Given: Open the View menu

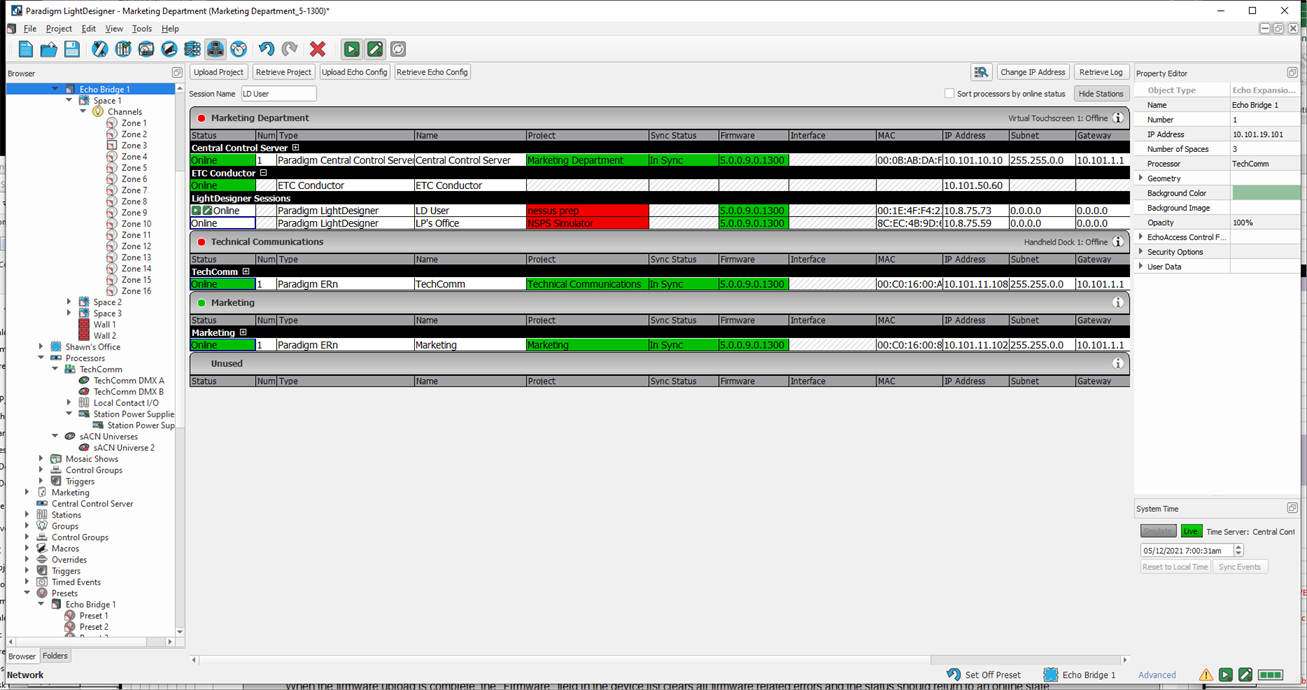Looking at the screenshot, I should coord(114,29).
